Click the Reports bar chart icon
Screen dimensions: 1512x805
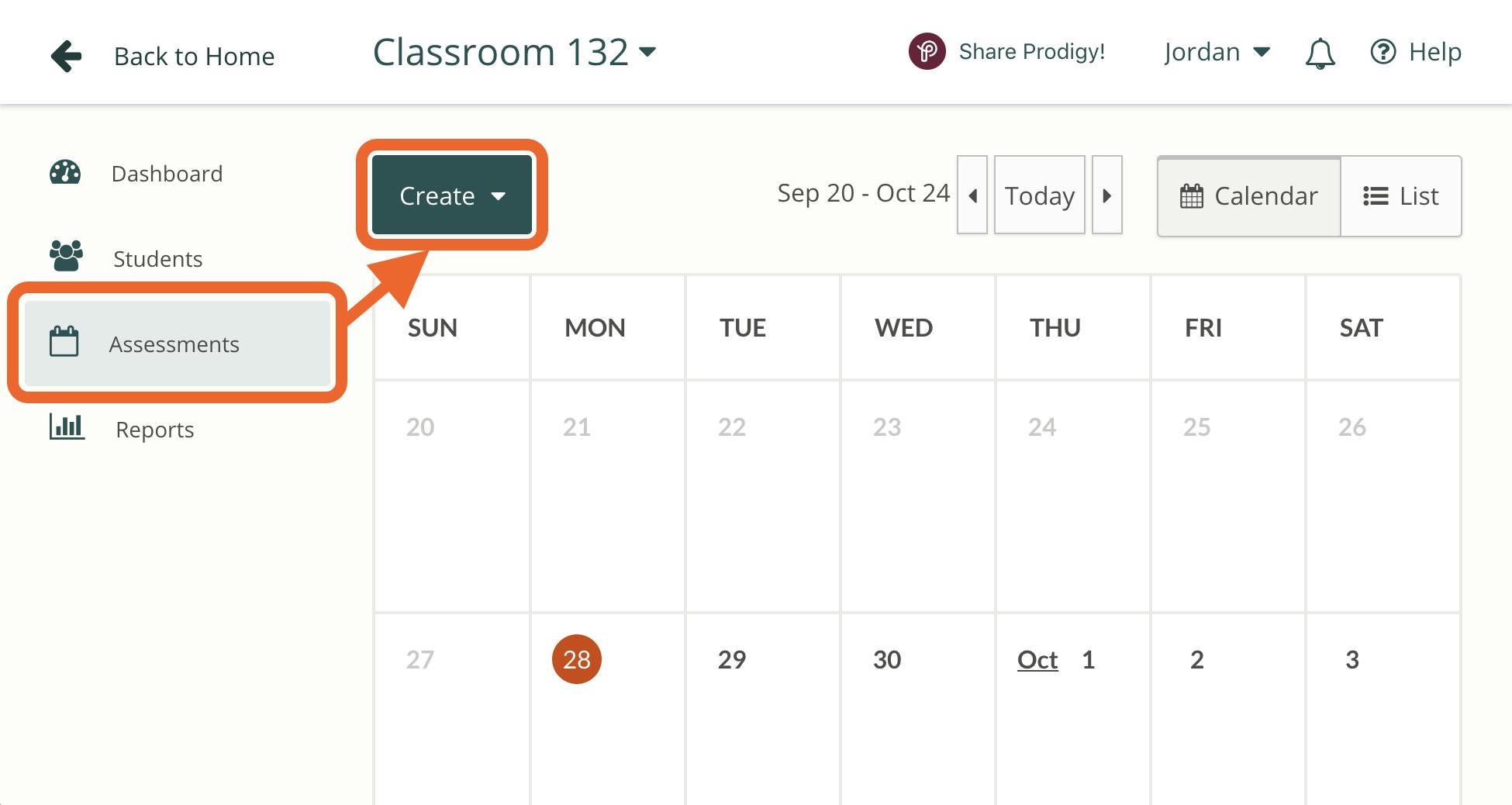pyautogui.click(x=67, y=427)
